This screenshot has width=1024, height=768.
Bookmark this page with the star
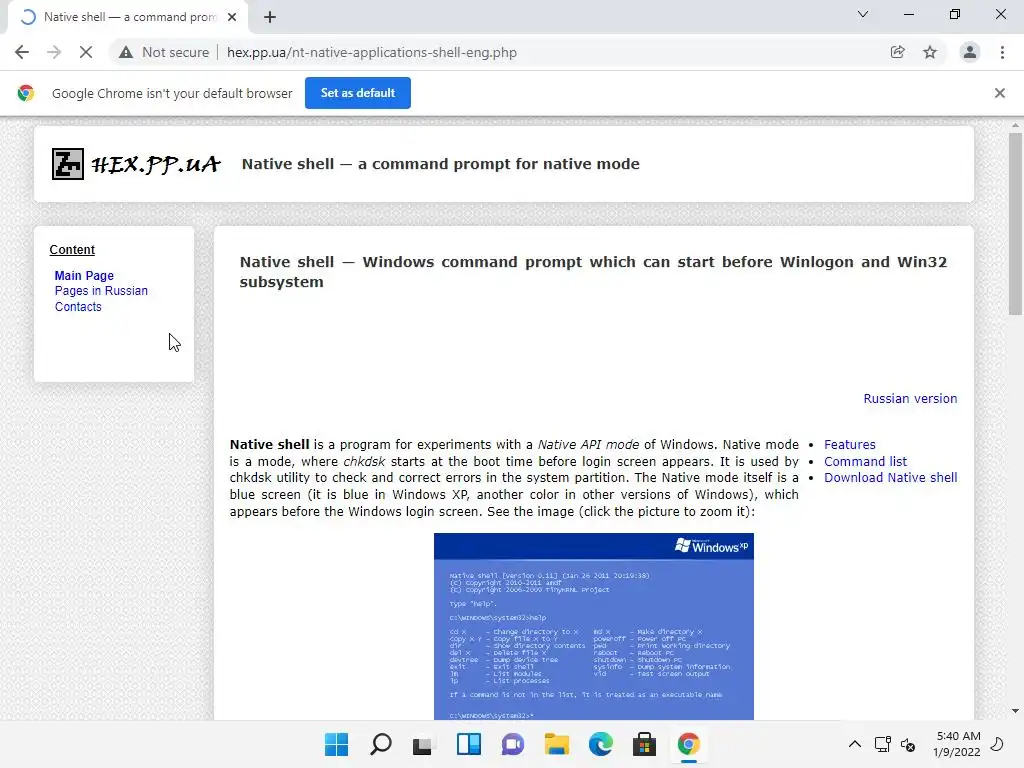[930, 52]
